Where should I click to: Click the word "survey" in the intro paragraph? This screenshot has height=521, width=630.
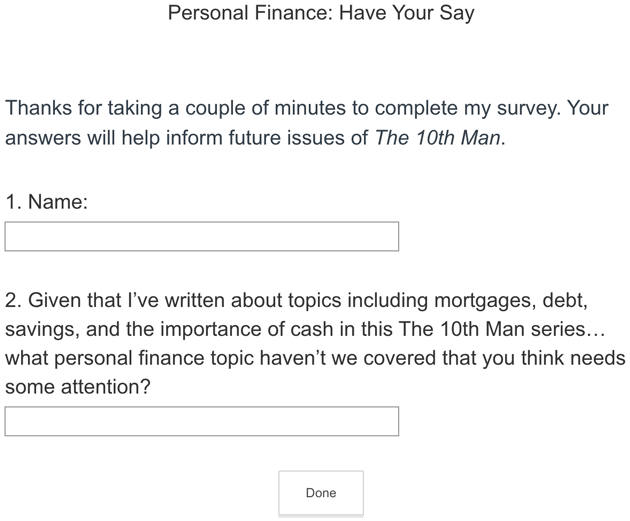point(526,108)
